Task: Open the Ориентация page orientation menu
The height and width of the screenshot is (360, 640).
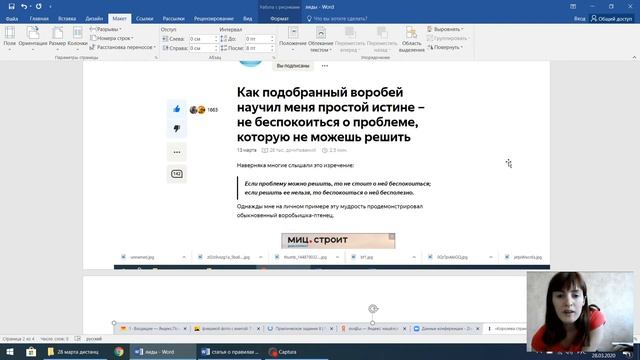Action: pos(33,39)
